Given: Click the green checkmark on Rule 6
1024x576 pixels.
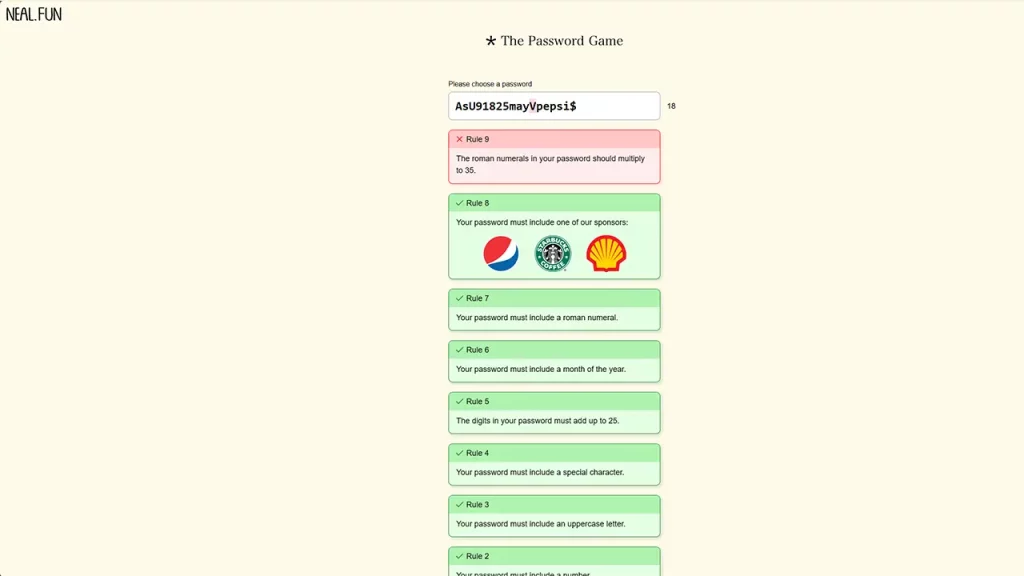Looking at the screenshot, I should coord(459,350).
